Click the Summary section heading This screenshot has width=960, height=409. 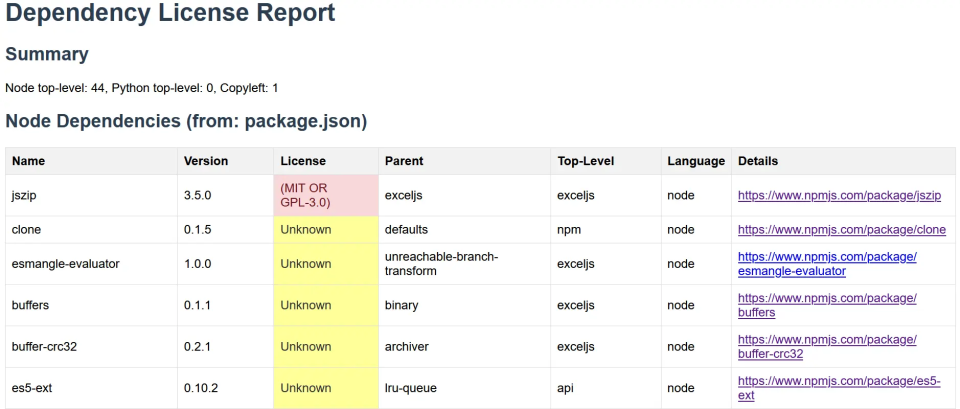[47, 54]
